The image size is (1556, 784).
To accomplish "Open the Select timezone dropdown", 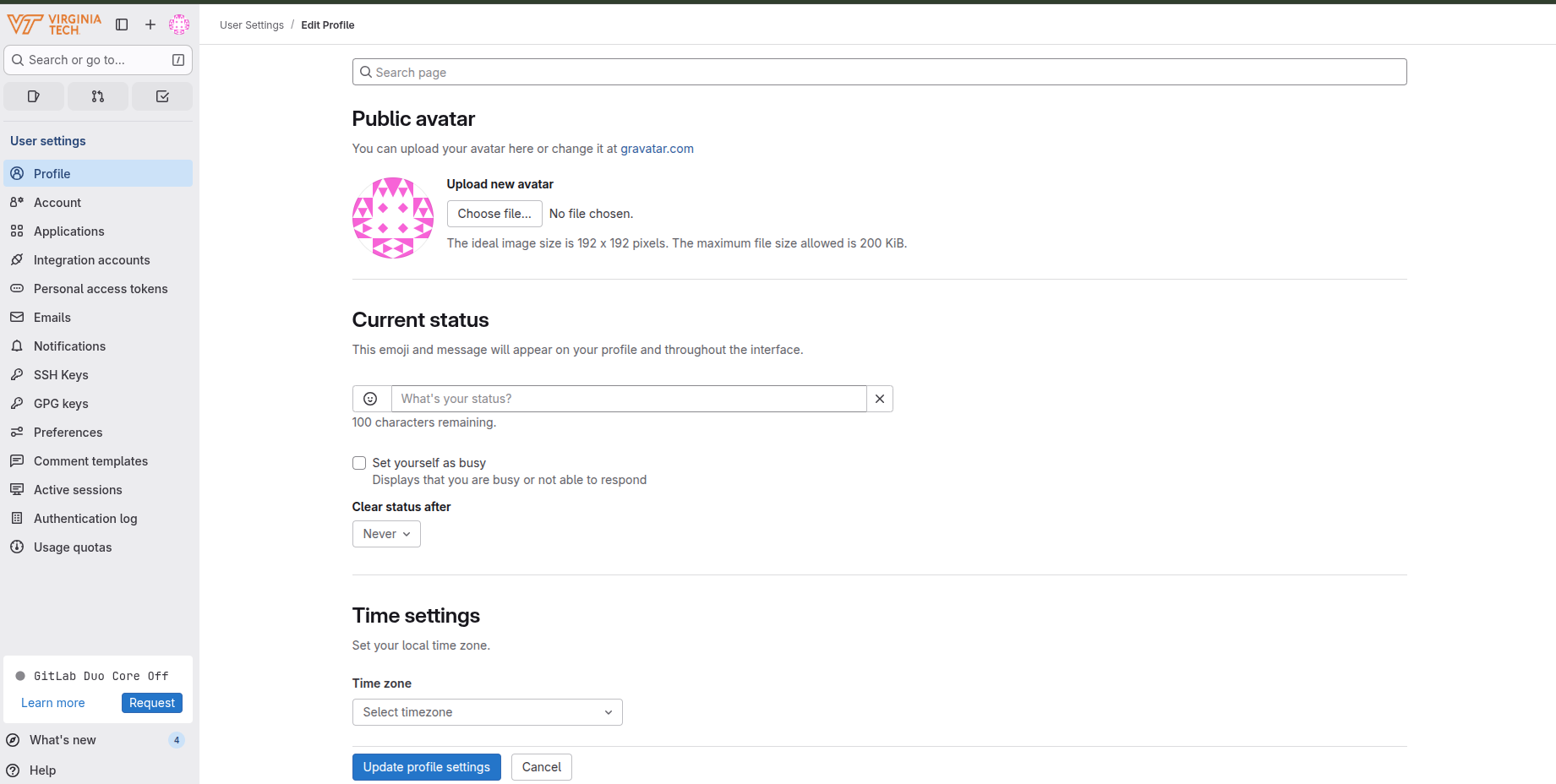I will (487, 712).
